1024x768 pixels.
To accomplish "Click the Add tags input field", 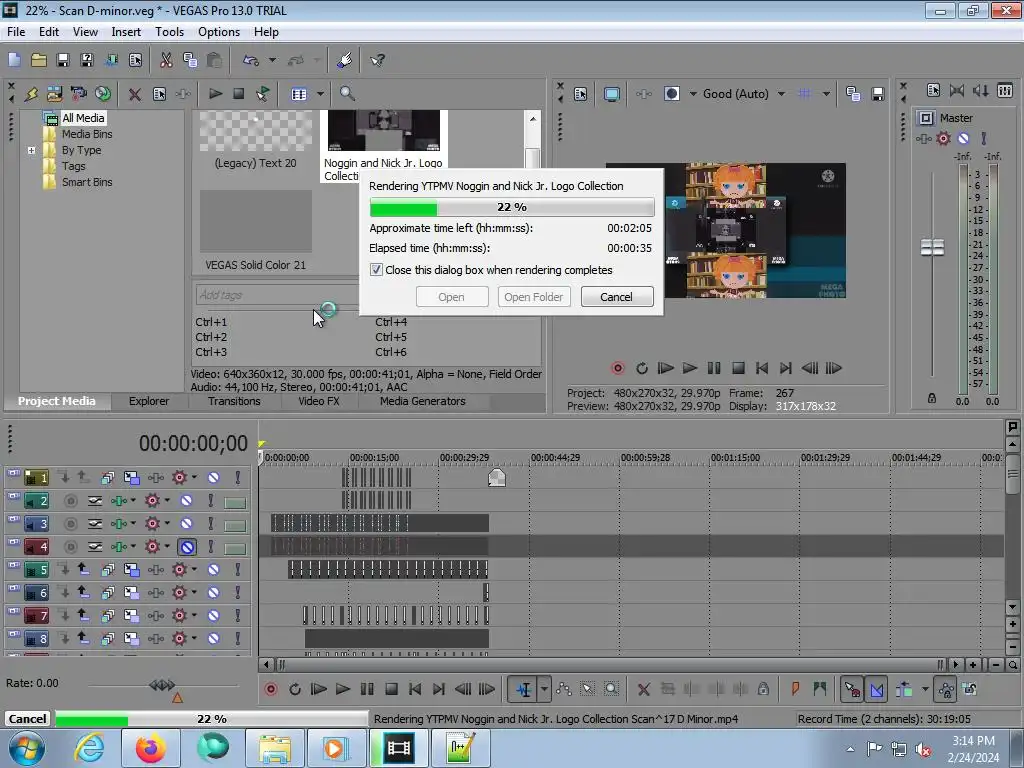I will [277, 295].
